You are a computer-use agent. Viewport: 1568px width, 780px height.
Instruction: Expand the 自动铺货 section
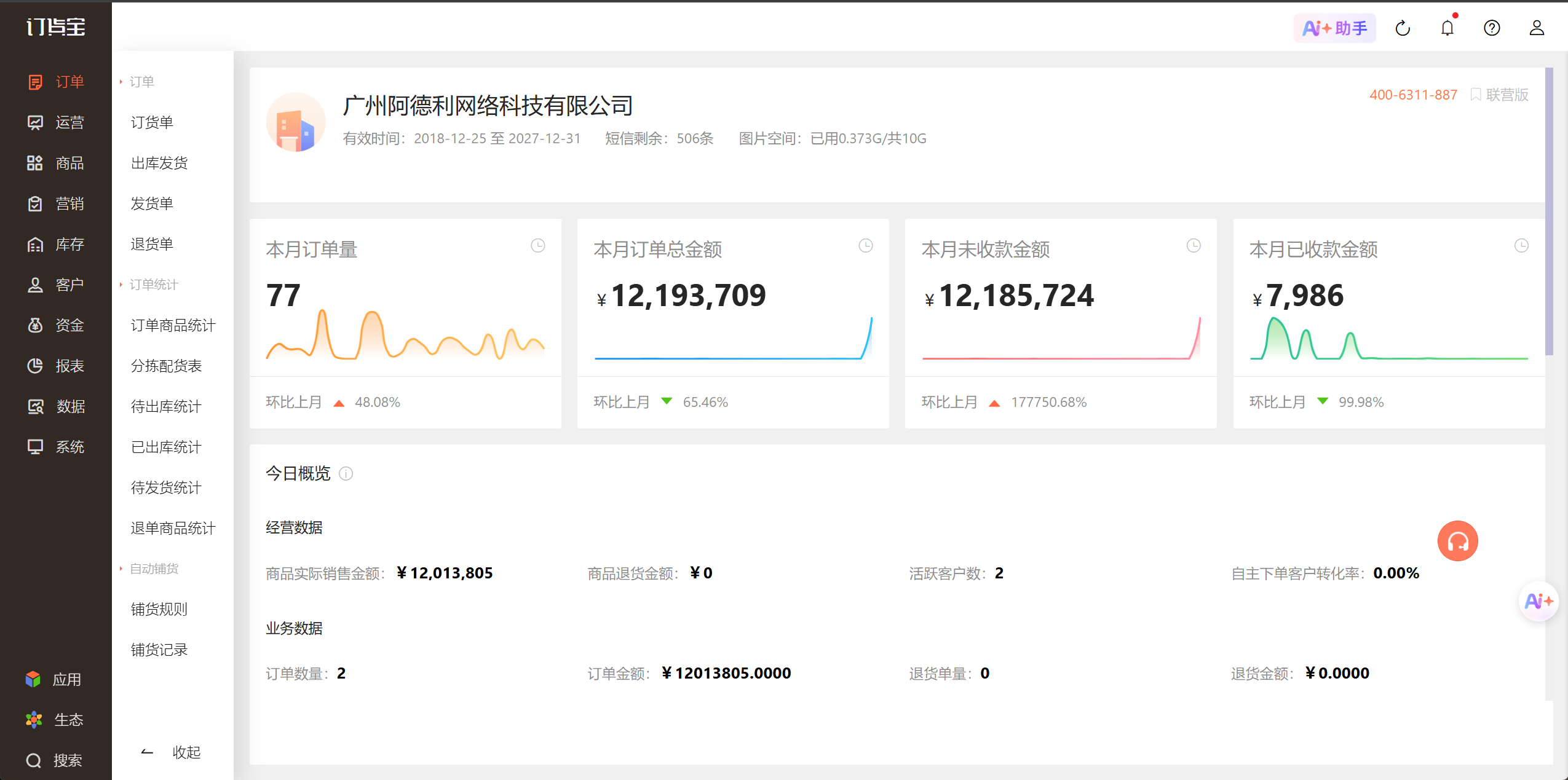154,569
